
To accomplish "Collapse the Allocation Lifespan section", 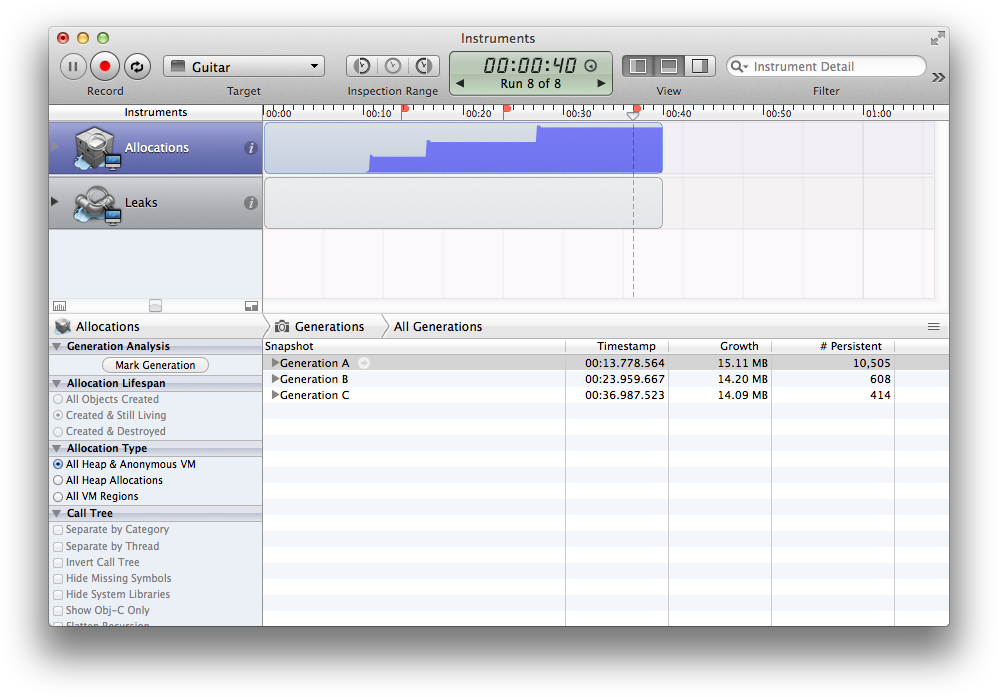I will coord(57,383).
